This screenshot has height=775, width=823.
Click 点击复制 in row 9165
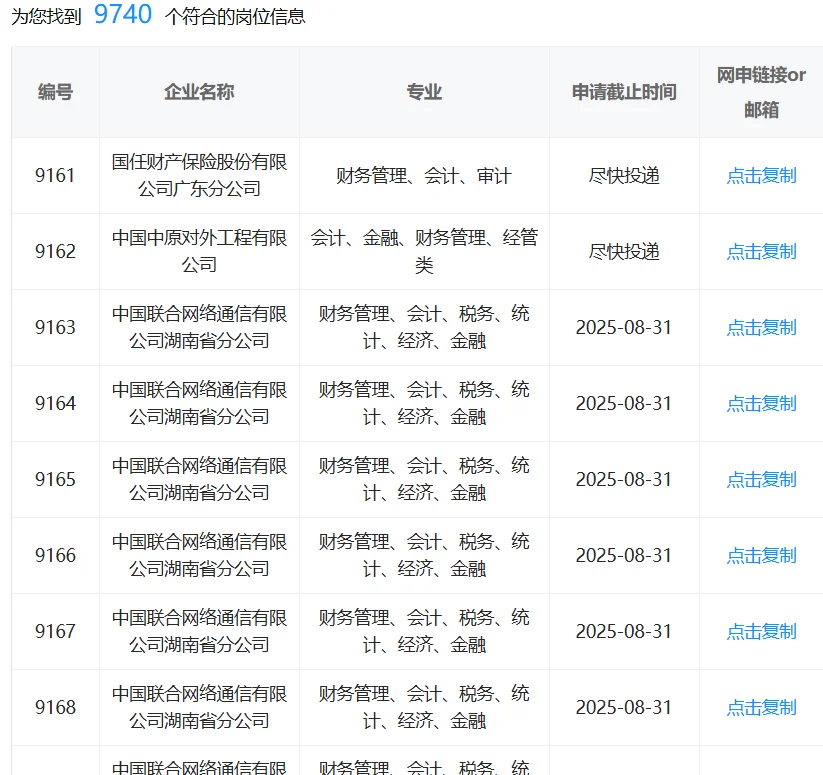point(761,479)
